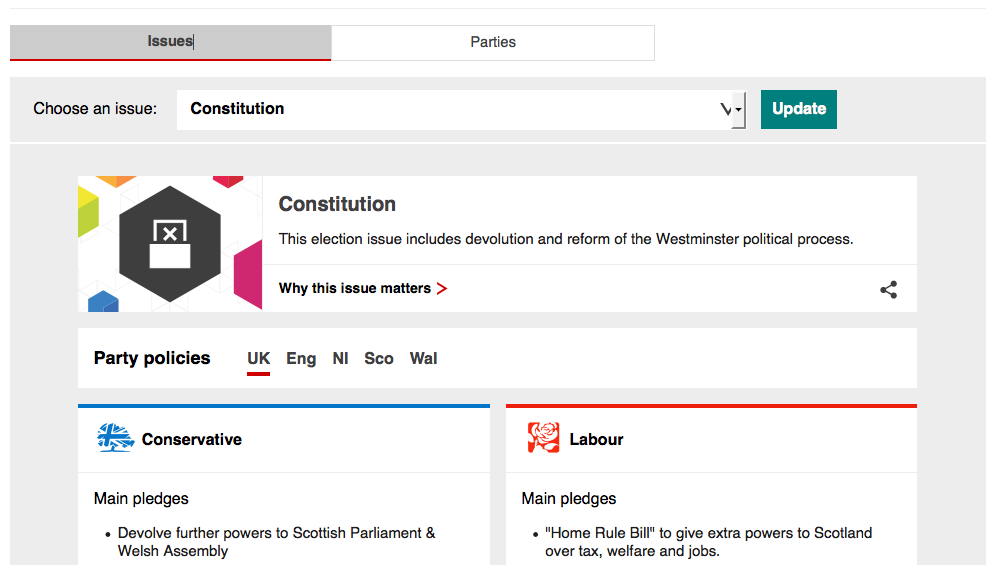Viewport: 999px width, 565px height.
Task: Select the NI party policies filter
Action: click(x=340, y=358)
